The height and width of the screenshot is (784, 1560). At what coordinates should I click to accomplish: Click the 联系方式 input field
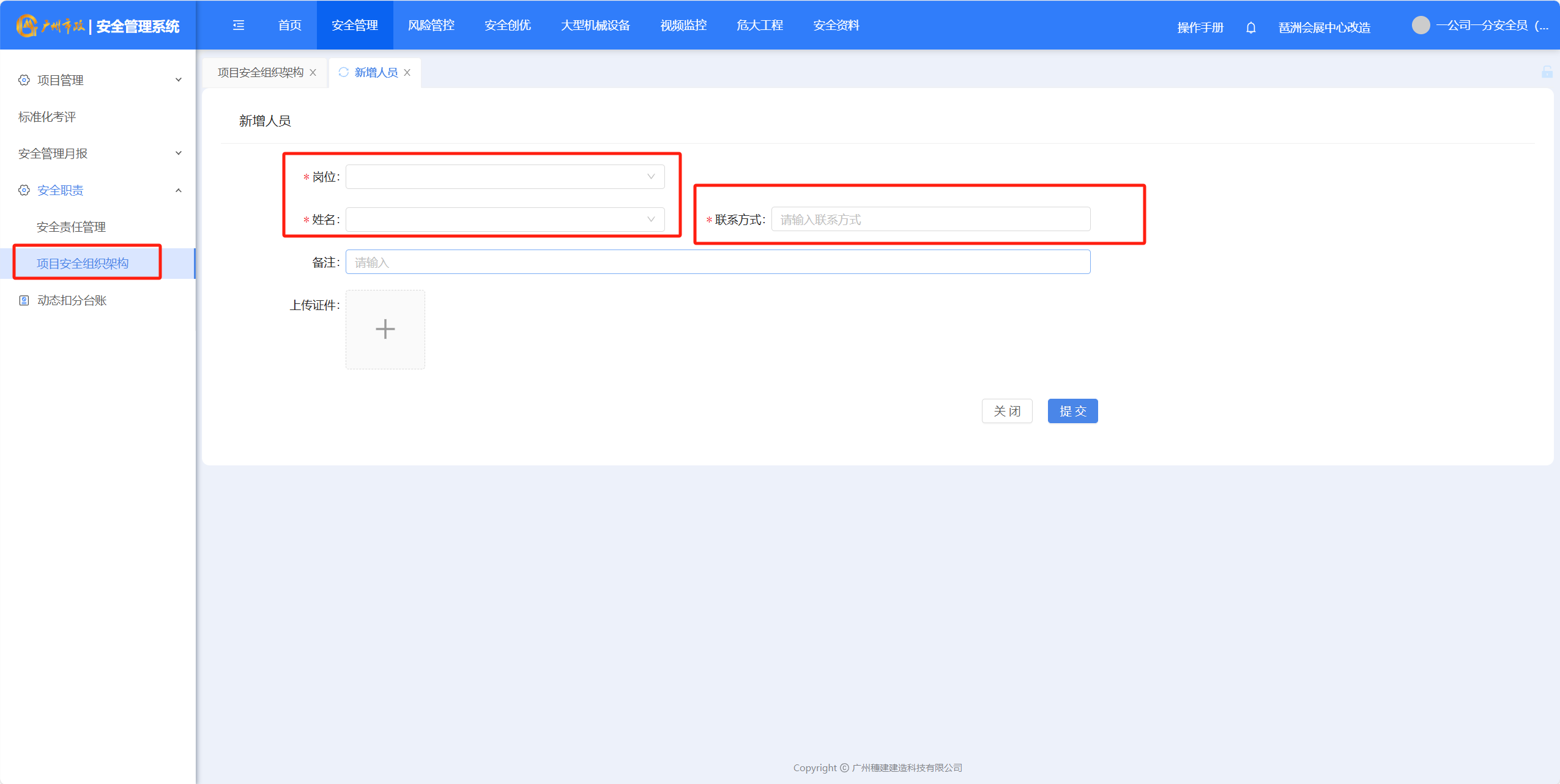pos(930,220)
